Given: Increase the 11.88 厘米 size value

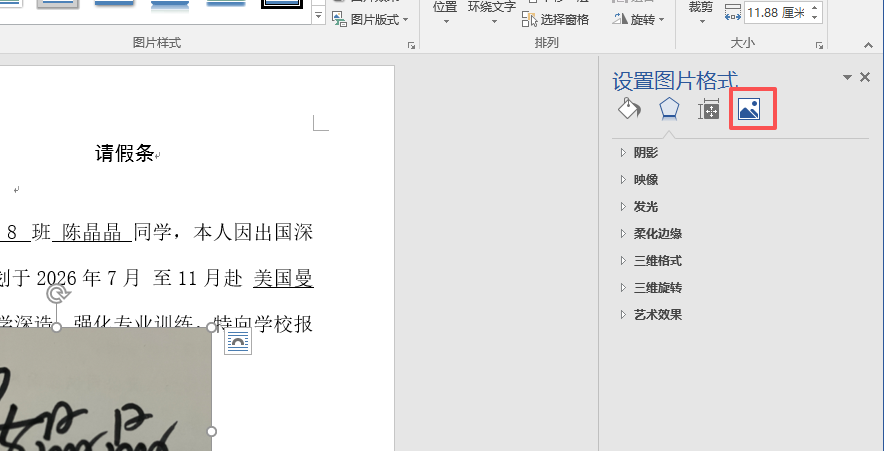Looking at the screenshot, I should tap(814, 8).
